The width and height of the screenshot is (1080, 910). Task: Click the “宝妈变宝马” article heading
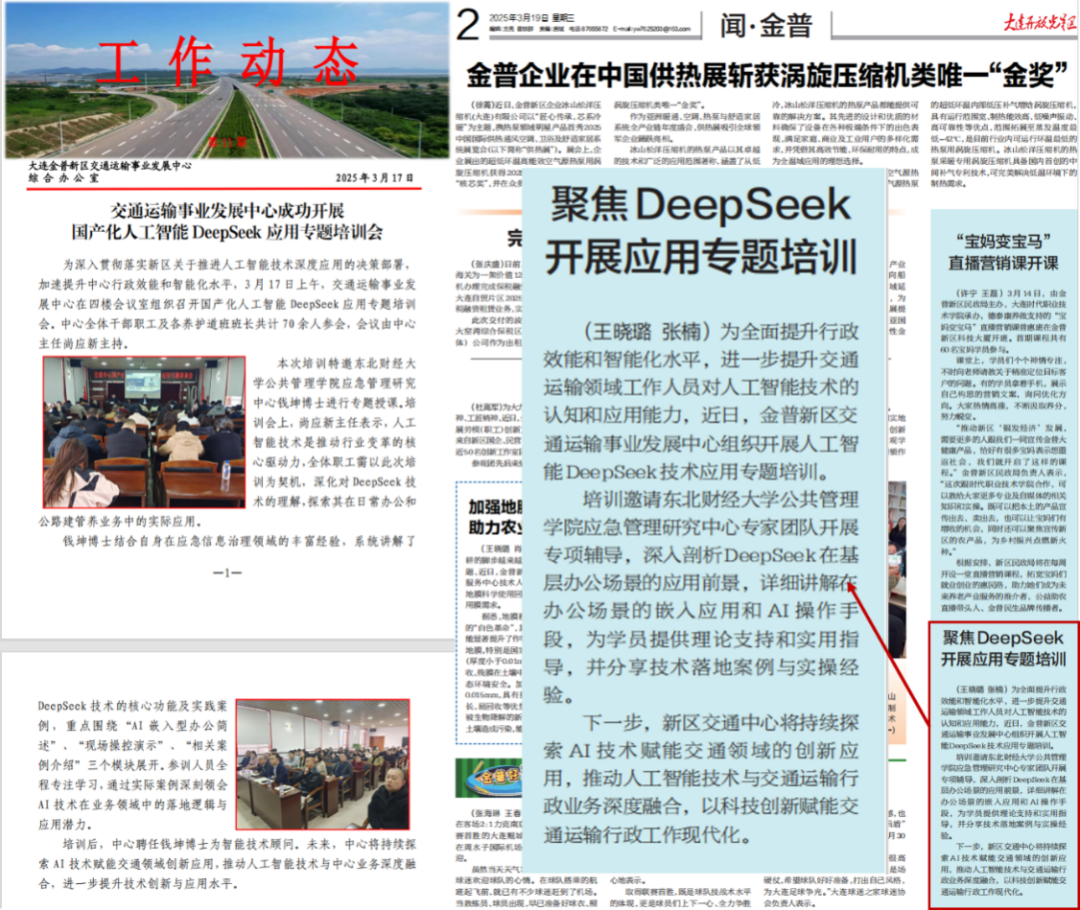click(x=1003, y=242)
